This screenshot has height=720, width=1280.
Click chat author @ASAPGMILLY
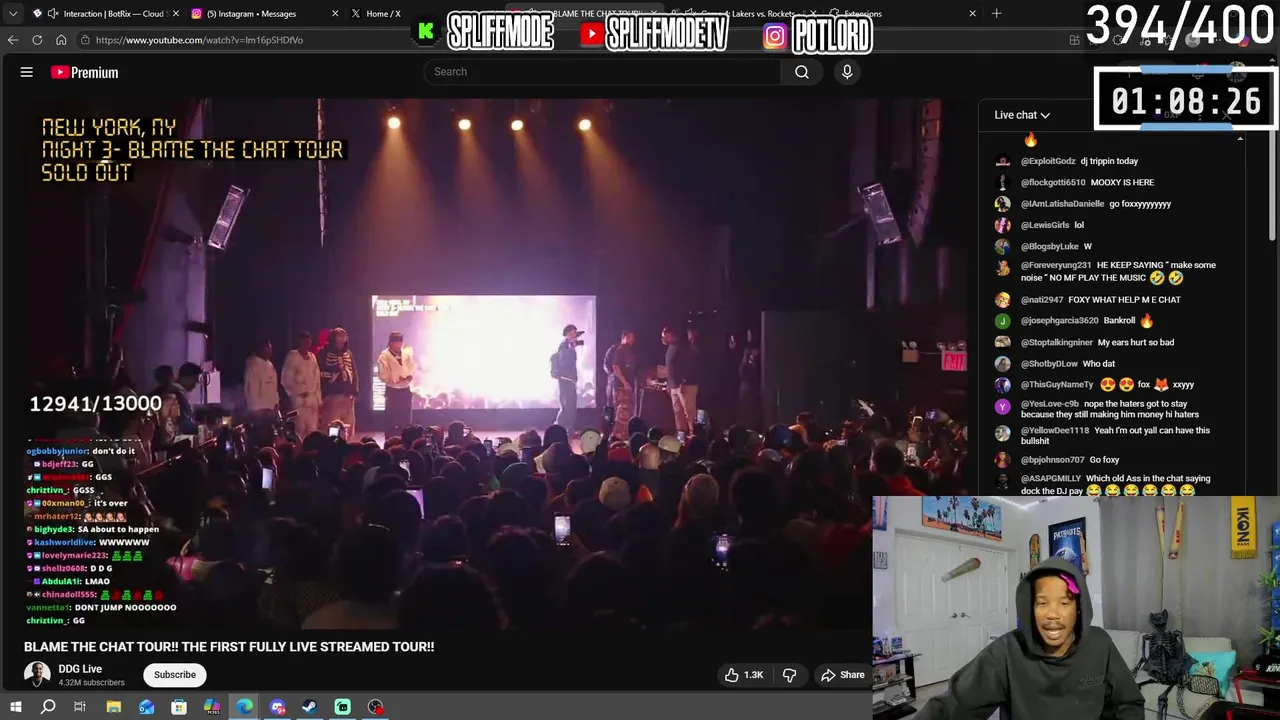[1051, 479]
